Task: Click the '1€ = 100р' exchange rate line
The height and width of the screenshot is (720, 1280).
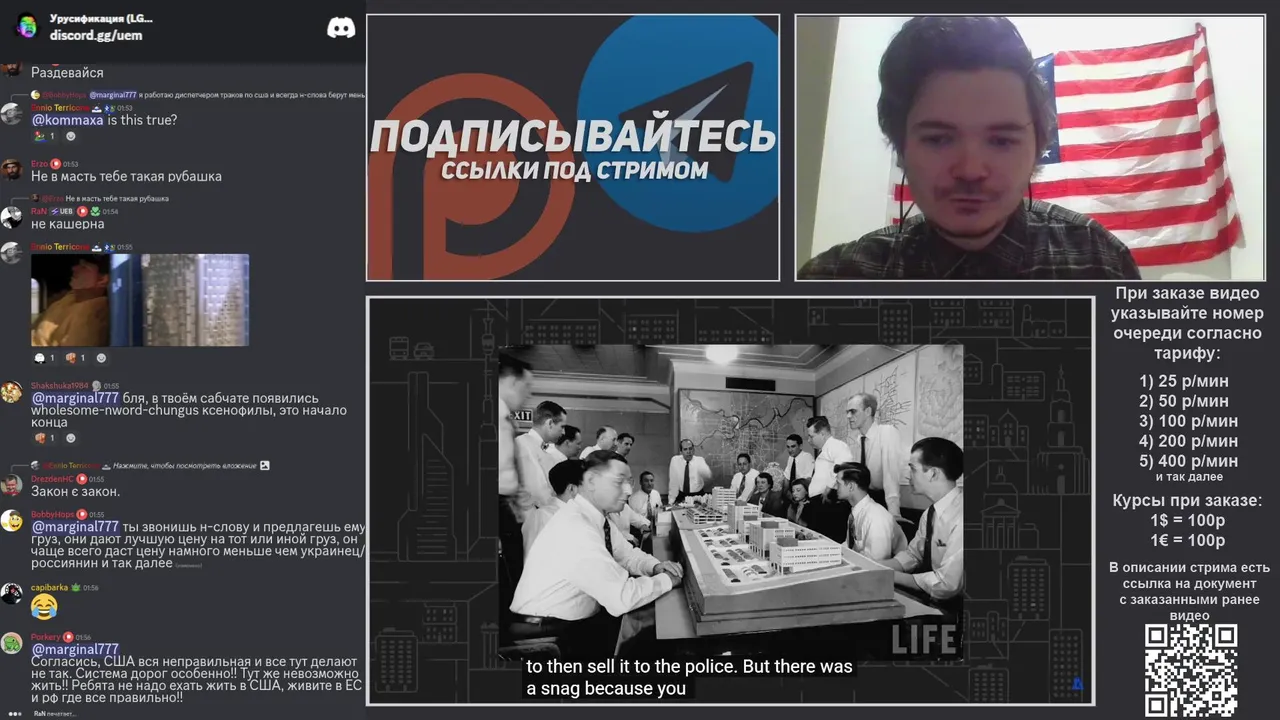Action: 1188,541
